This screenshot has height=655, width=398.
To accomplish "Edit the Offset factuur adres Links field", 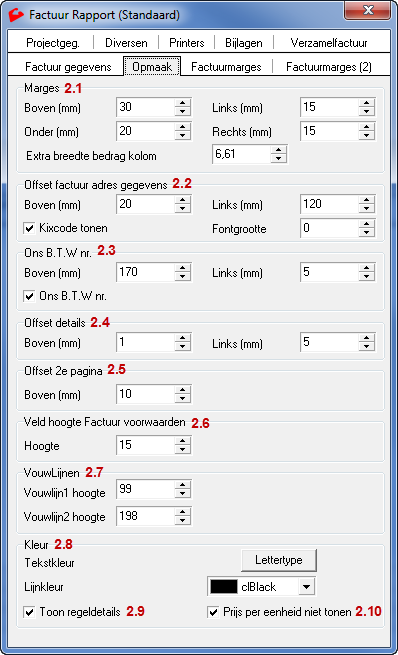I will [329, 204].
